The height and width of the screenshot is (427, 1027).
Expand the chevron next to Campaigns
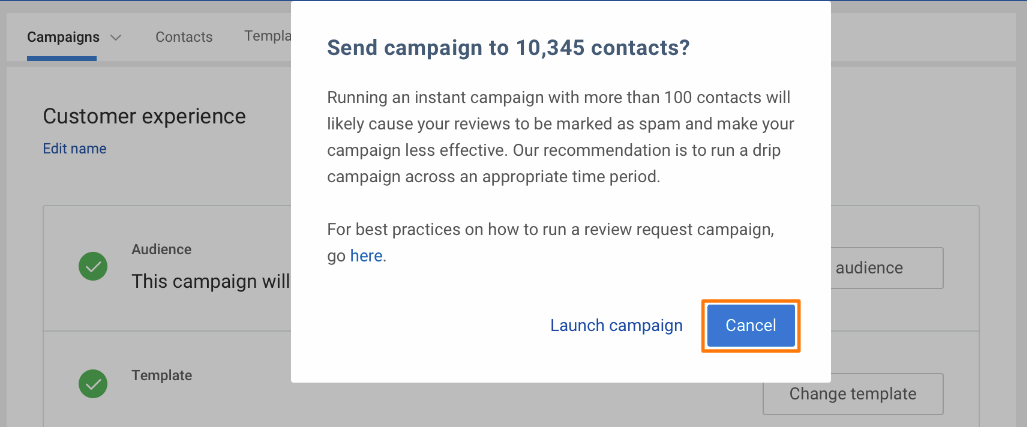click(x=116, y=38)
